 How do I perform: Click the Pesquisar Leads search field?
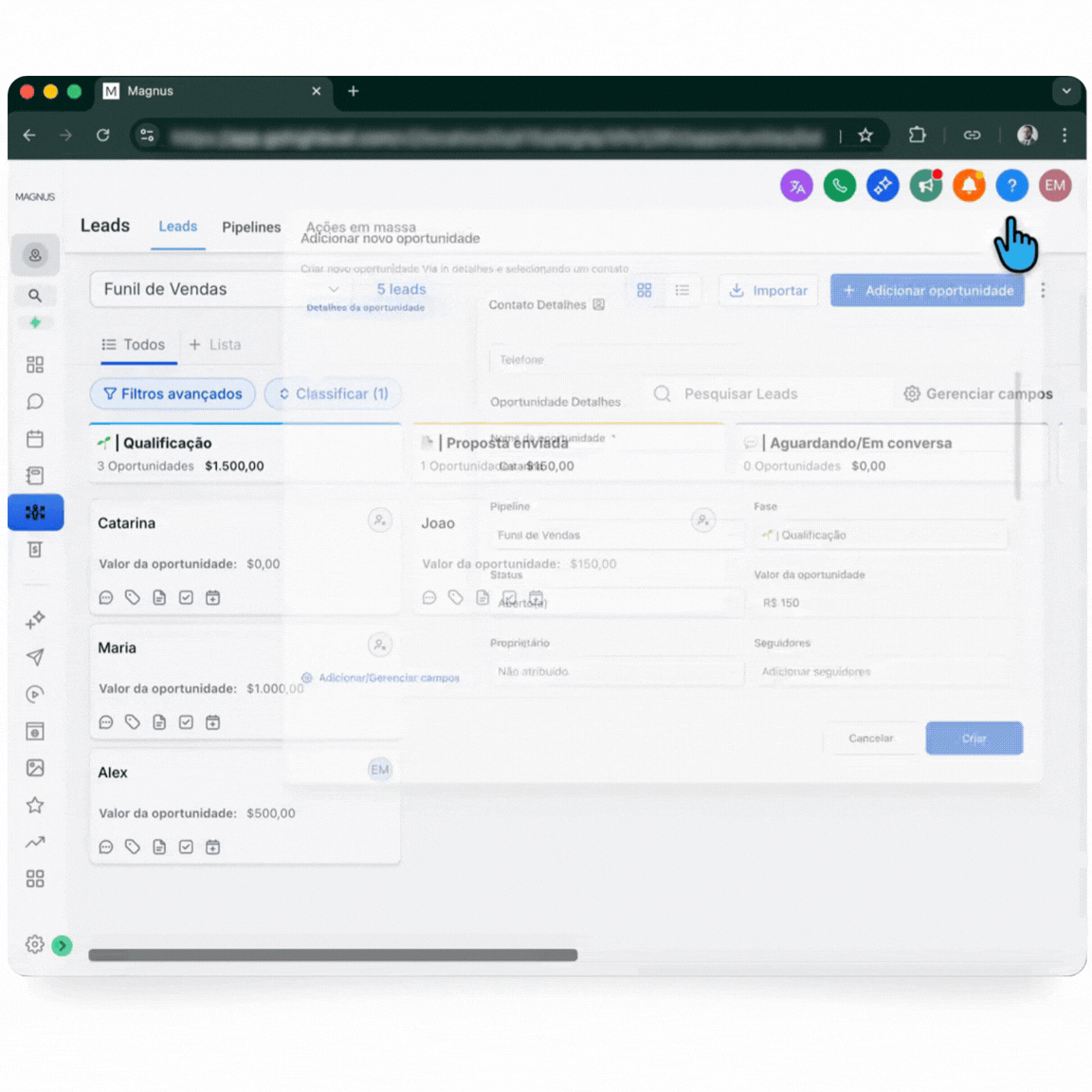(x=770, y=394)
